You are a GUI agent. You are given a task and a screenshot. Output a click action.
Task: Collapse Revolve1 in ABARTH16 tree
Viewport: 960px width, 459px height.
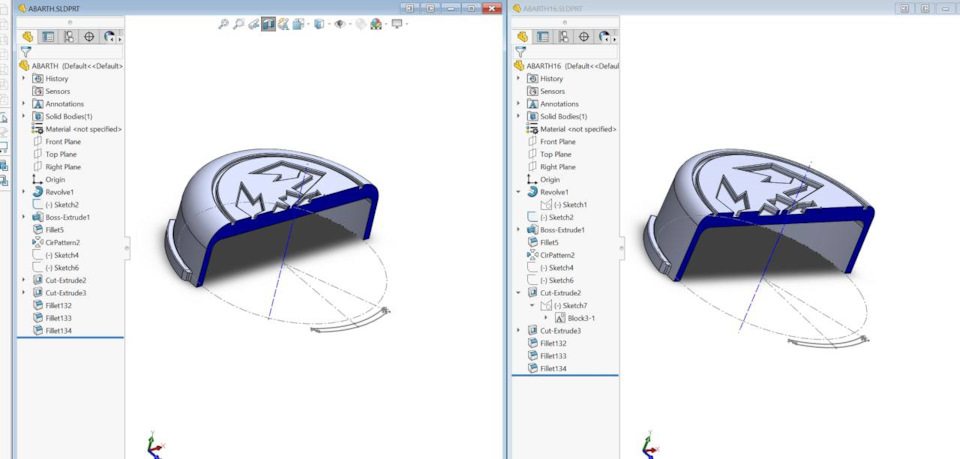point(519,192)
